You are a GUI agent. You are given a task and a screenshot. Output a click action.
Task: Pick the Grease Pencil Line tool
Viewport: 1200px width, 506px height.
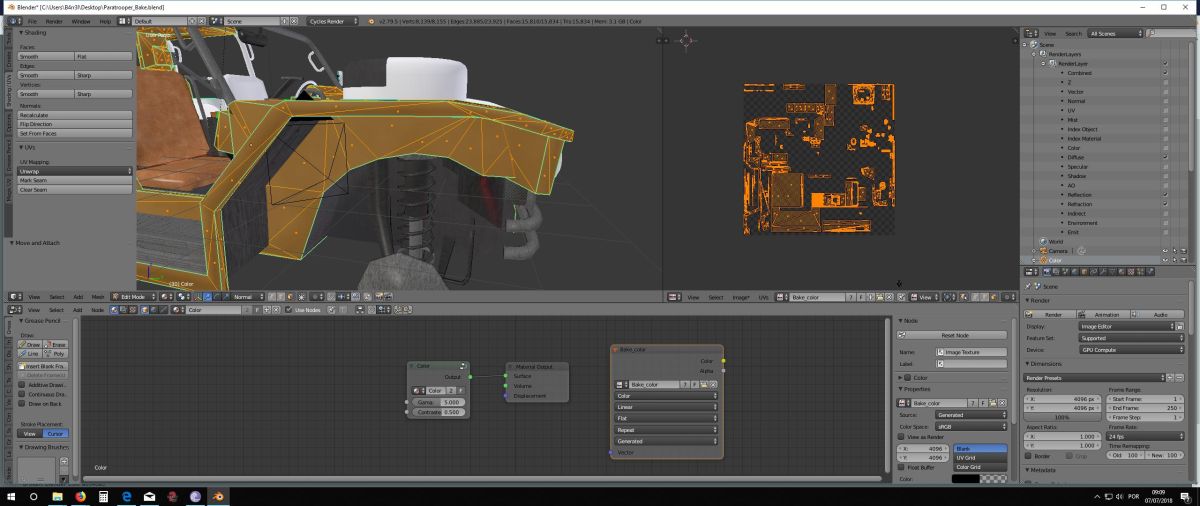point(30,353)
